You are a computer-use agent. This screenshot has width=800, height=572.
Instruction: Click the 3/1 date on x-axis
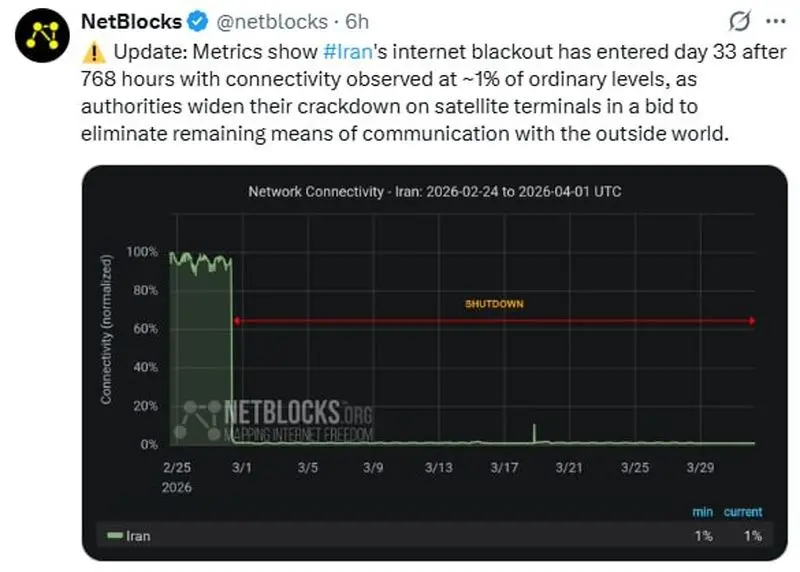pyautogui.click(x=244, y=466)
